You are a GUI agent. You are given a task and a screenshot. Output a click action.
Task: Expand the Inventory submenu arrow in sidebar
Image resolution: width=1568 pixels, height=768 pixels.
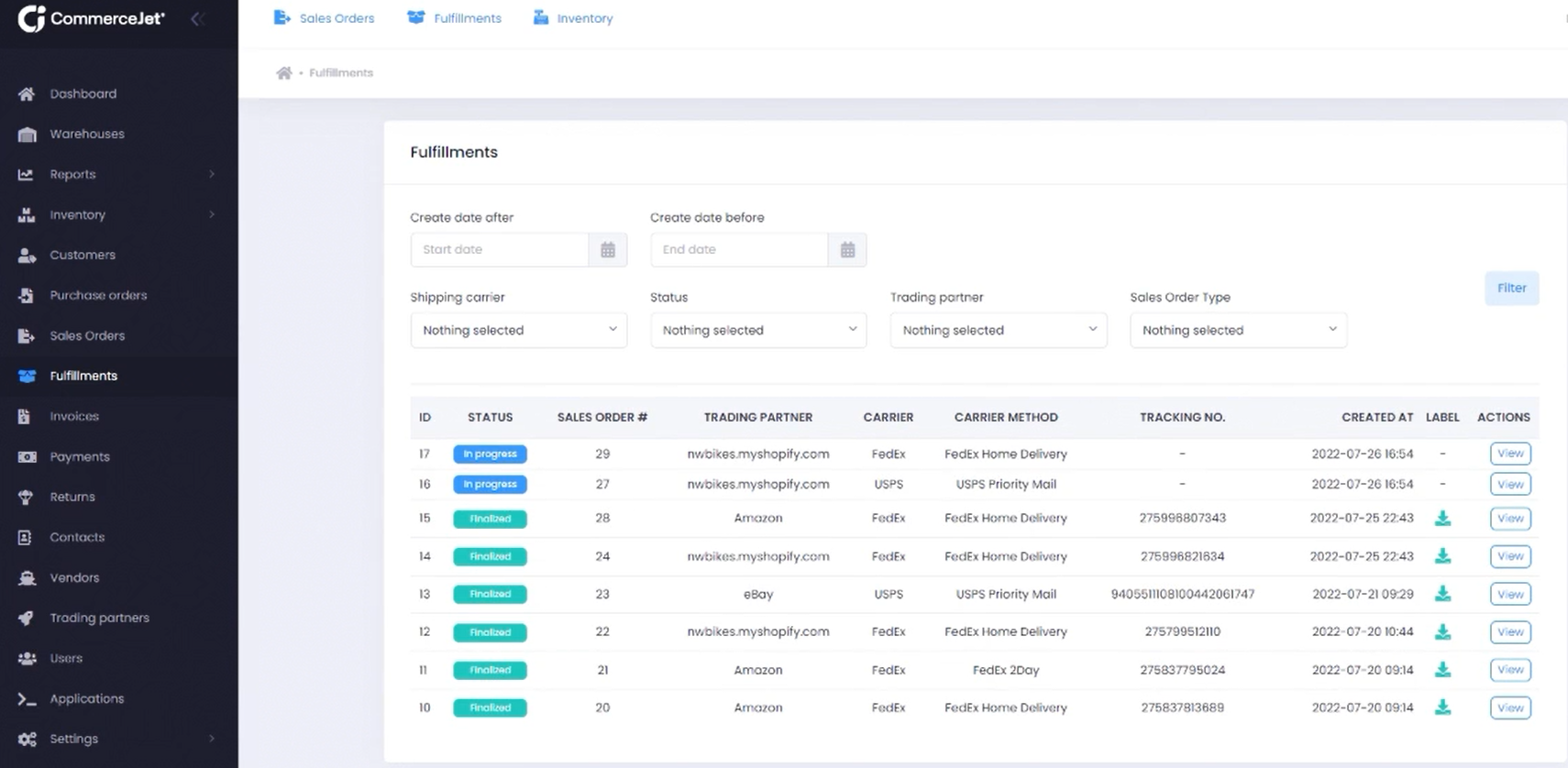click(212, 214)
